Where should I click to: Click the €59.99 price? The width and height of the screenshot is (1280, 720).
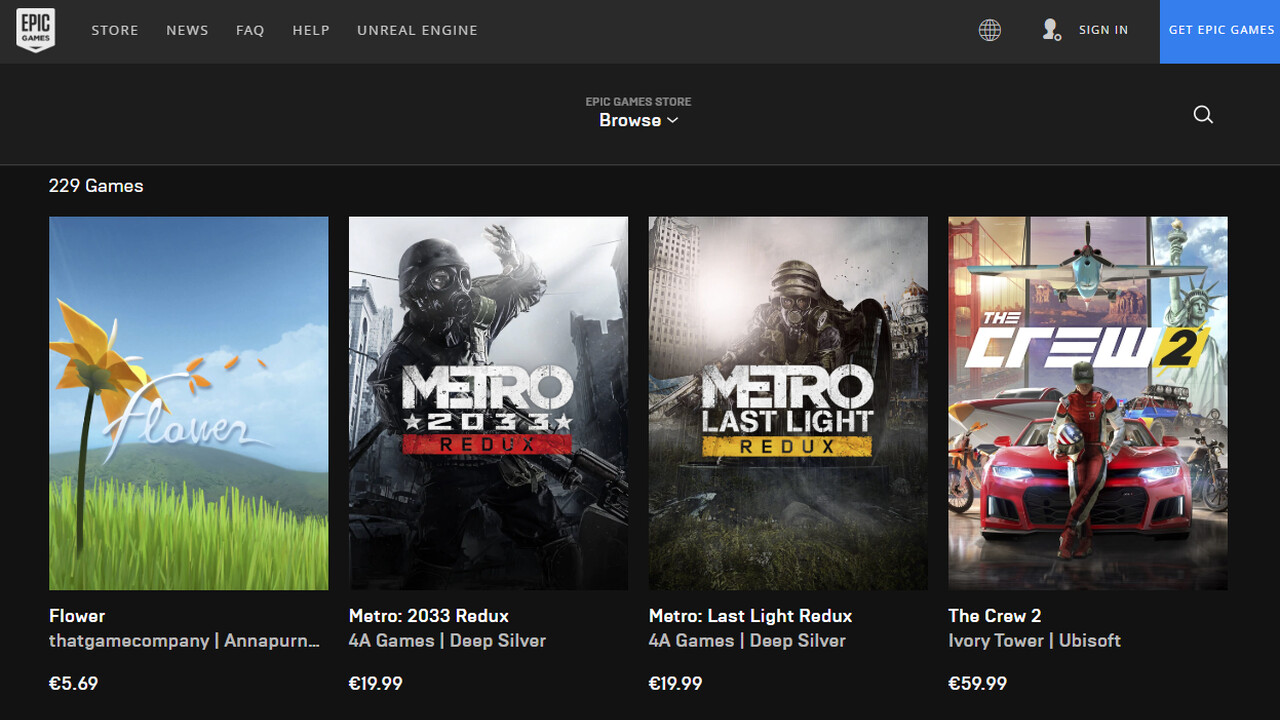978,684
